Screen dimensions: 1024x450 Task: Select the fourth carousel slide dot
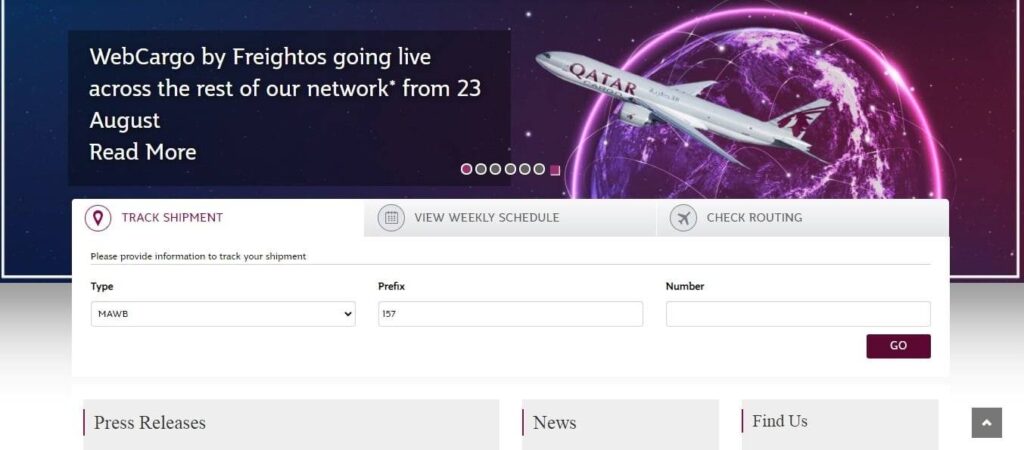tap(510, 169)
